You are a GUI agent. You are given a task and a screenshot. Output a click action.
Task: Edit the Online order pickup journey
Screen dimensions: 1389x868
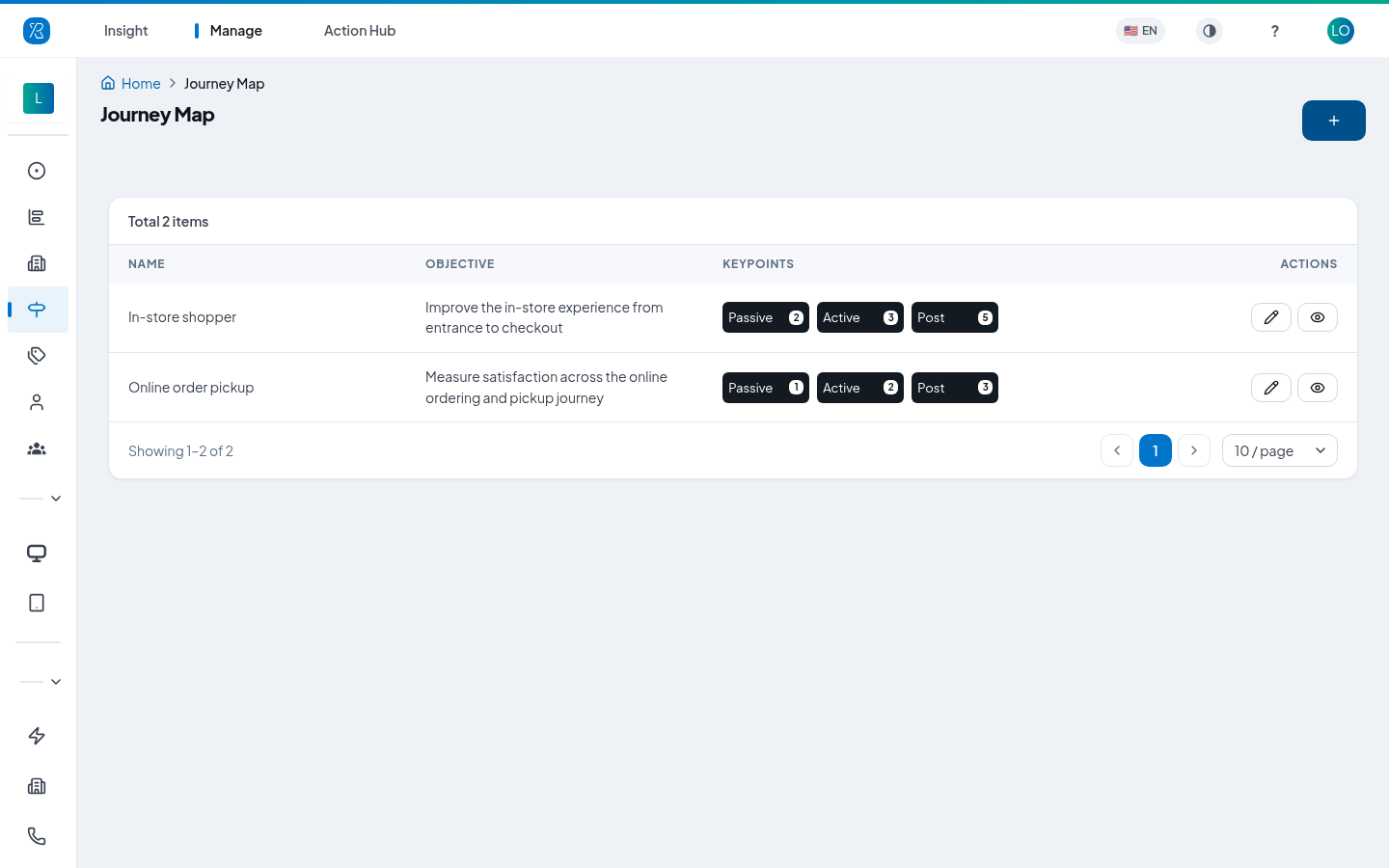[x=1271, y=388]
